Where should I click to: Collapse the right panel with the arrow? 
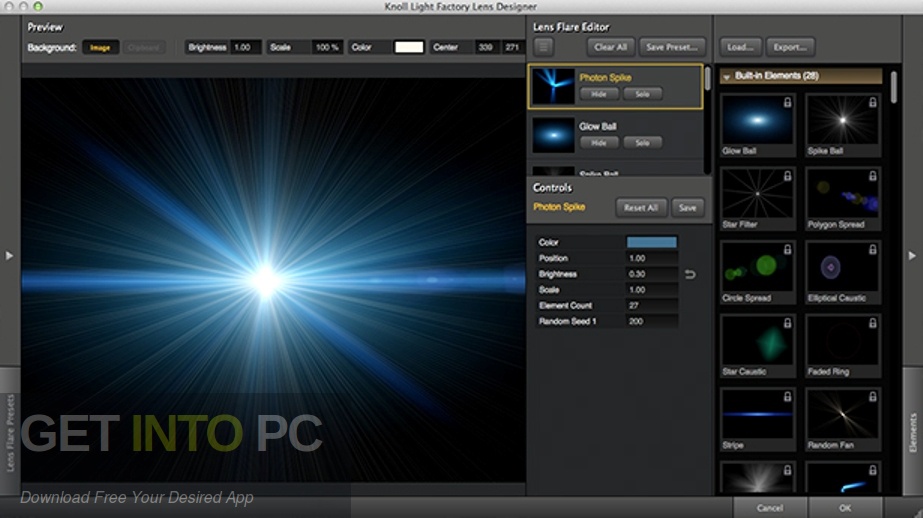click(912, 255)
